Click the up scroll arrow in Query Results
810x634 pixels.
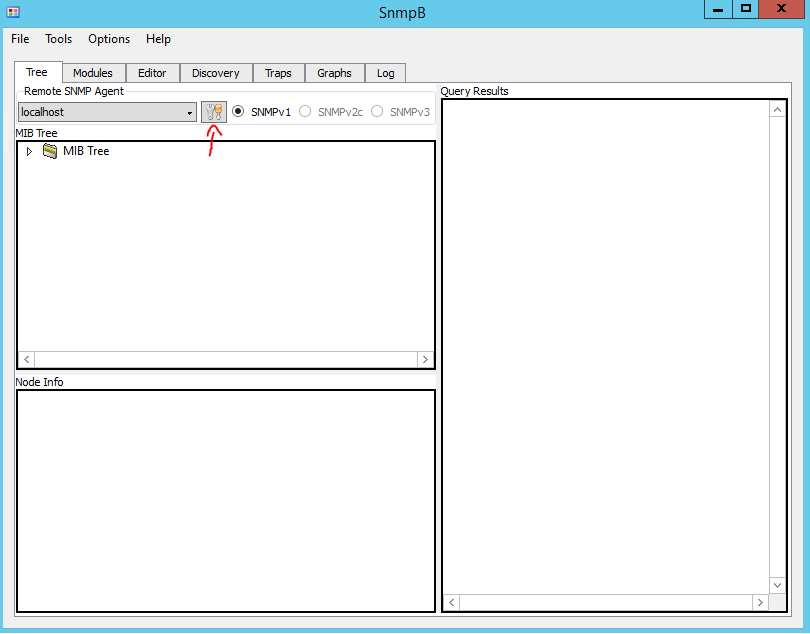pos(778,108)
